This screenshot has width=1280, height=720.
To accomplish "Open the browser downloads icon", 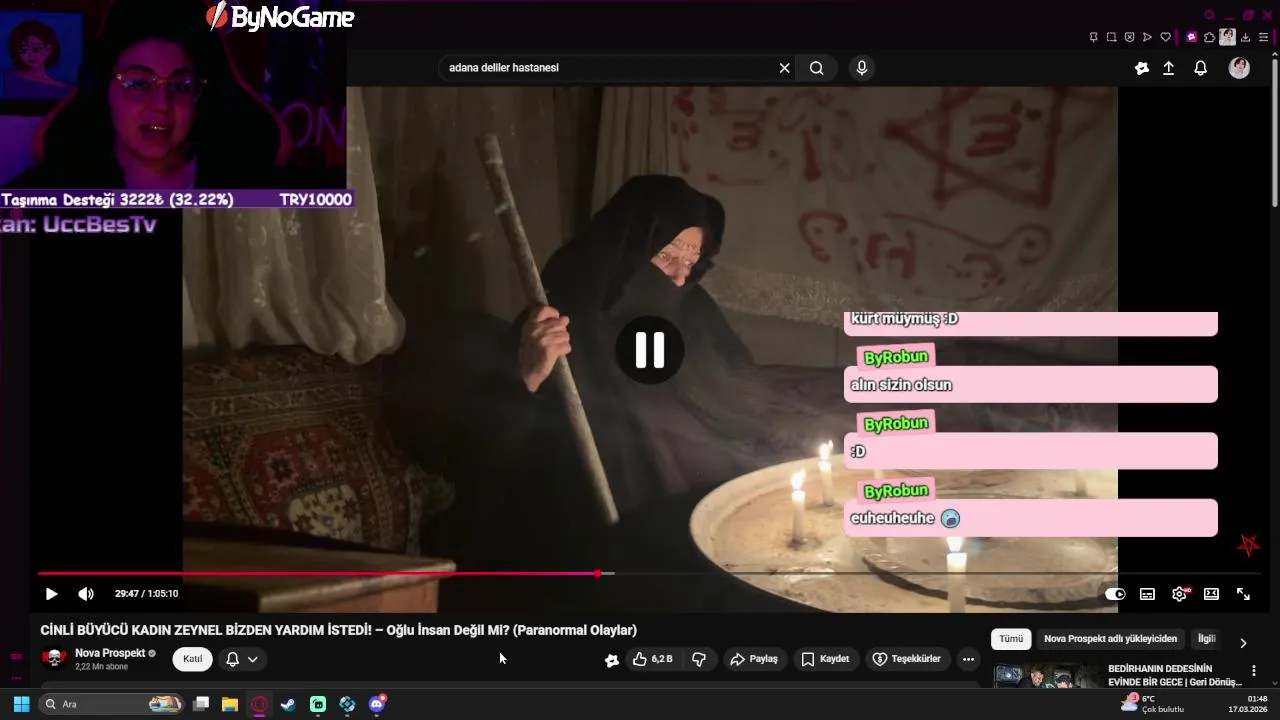I will [1247, 37].
